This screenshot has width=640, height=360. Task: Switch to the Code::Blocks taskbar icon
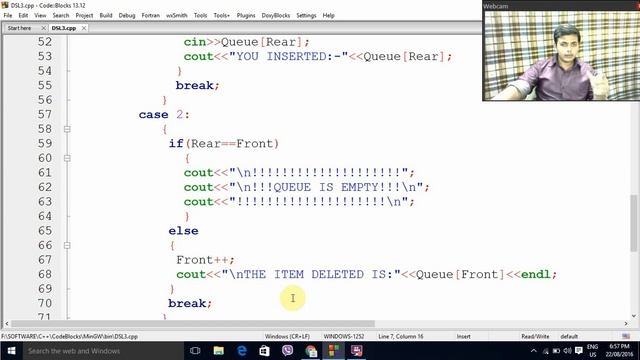point(333,351)
